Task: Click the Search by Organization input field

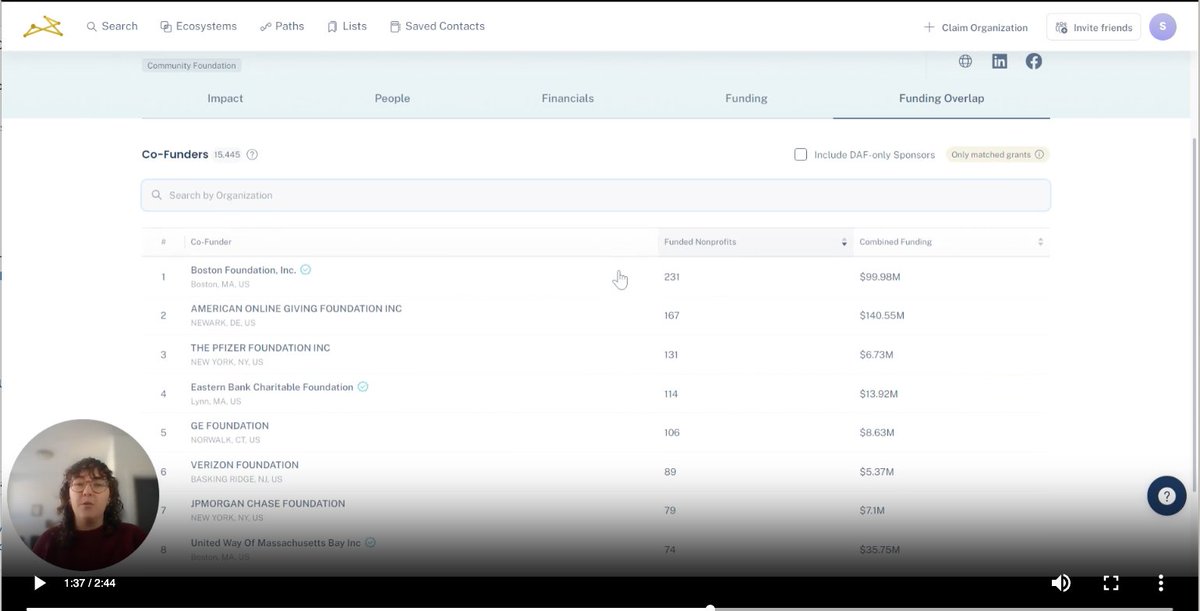Action: [595, 194]
